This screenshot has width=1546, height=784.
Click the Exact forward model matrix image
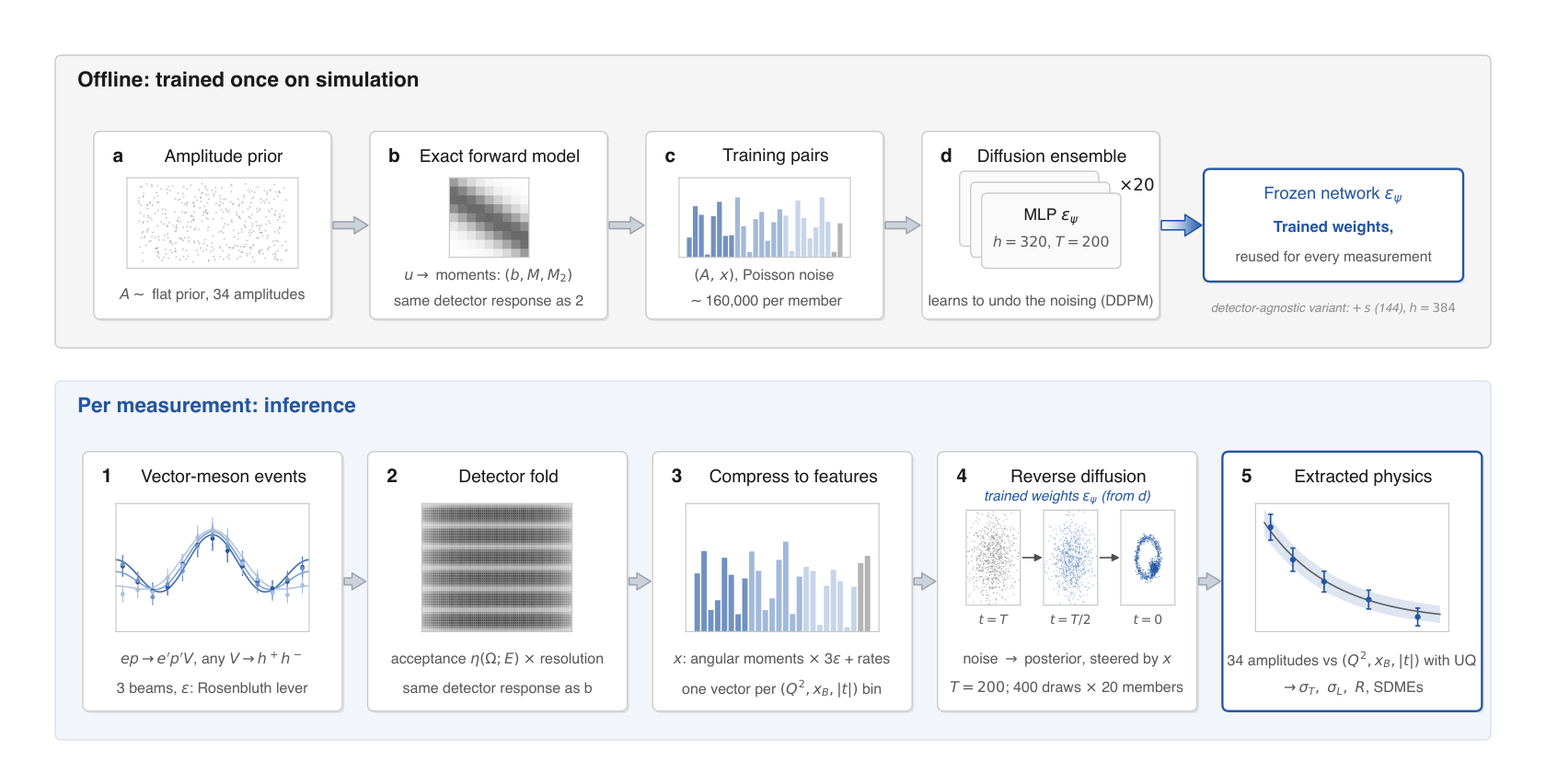click(x=489, y=217)
